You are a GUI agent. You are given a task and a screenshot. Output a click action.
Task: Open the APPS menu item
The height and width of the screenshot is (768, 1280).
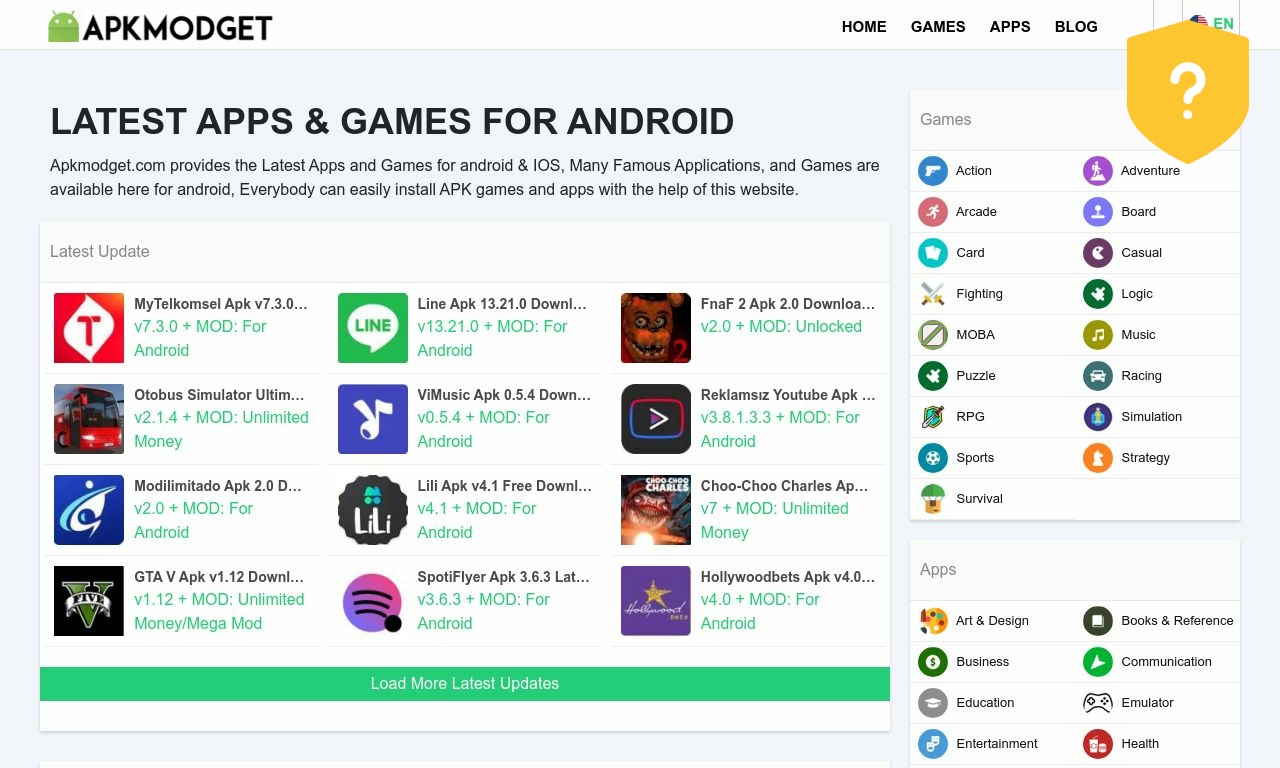[1010, 27]
